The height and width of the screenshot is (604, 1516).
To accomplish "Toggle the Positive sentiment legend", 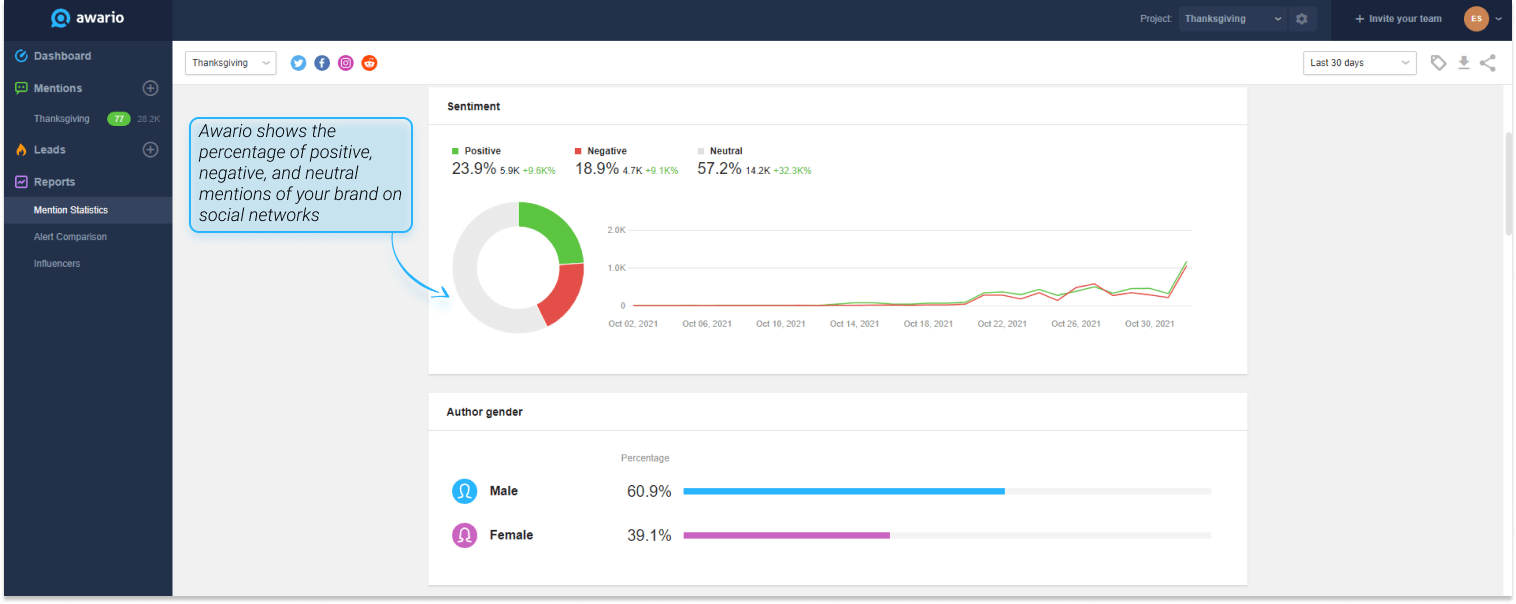I will [x=476, y=151].
